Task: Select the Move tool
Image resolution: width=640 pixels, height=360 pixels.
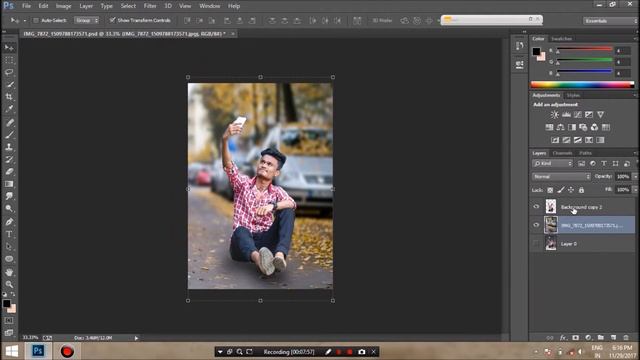Action: click(x=9, y=48)
